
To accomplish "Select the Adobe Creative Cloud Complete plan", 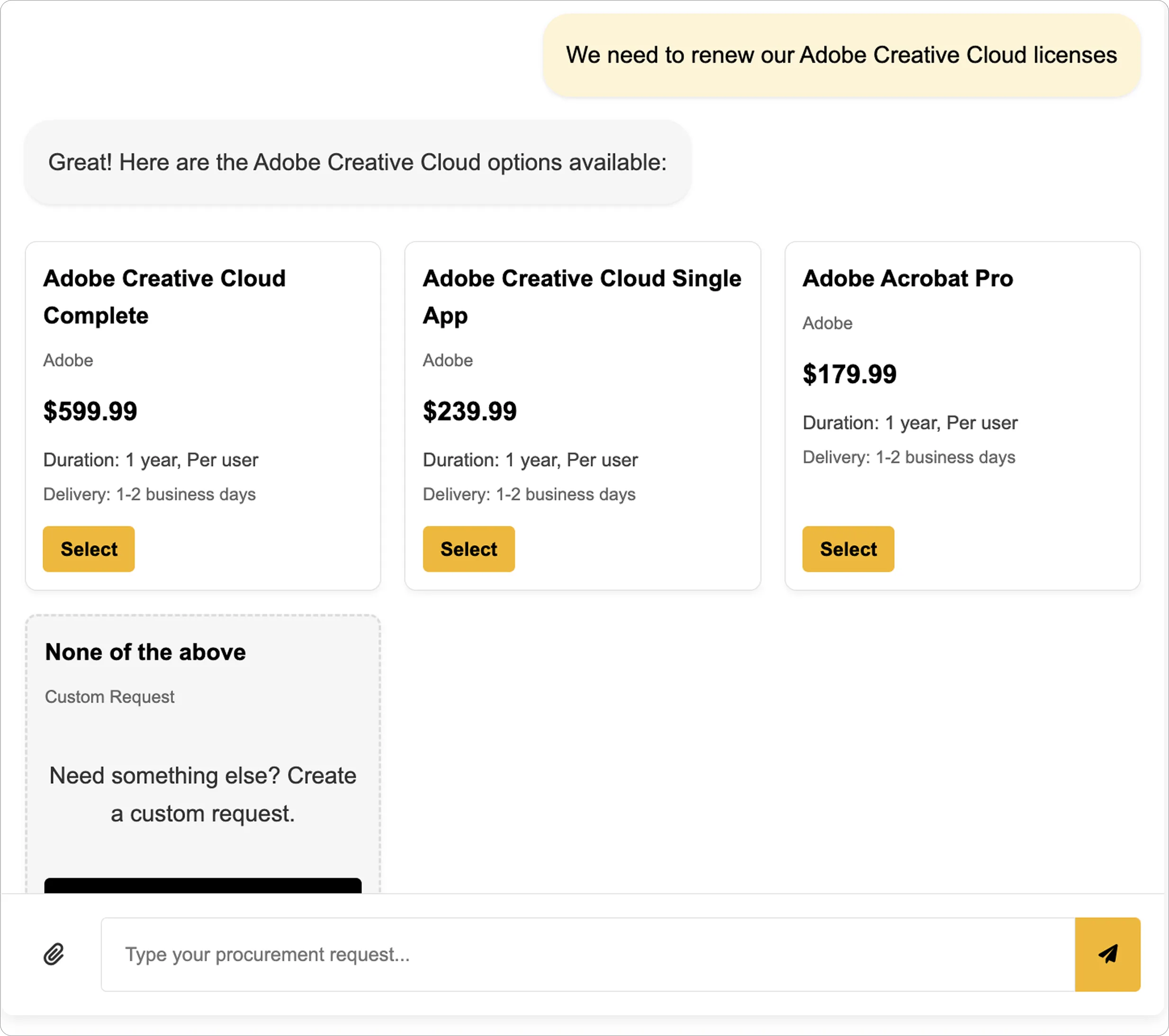I will click(89, 549).
